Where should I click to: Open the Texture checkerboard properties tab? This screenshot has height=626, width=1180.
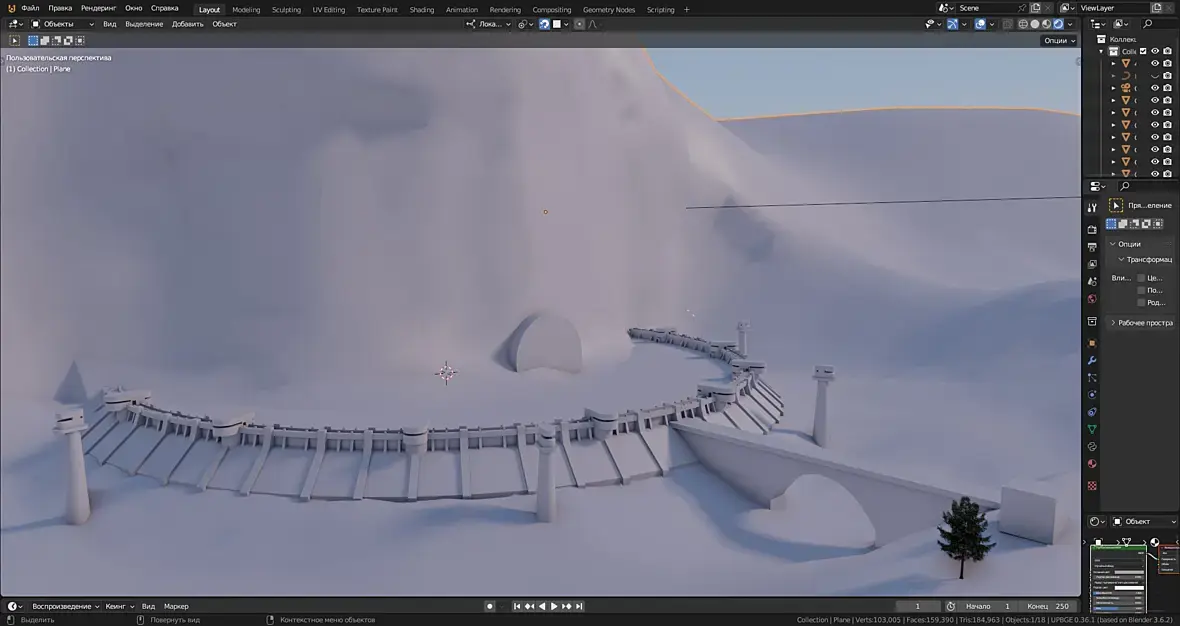point(1092,485)
